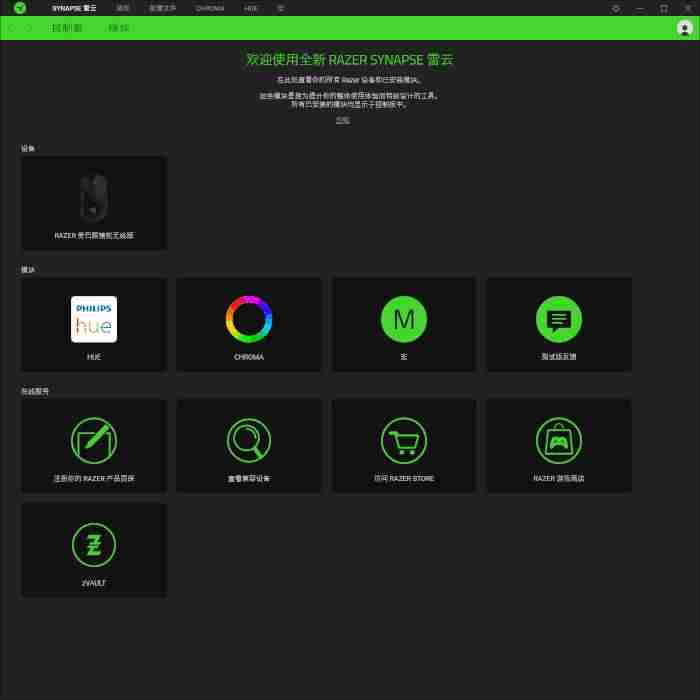Select the Dashboard sub-tab in green bar
Screen dimensions: 700x700
[67, 28]
